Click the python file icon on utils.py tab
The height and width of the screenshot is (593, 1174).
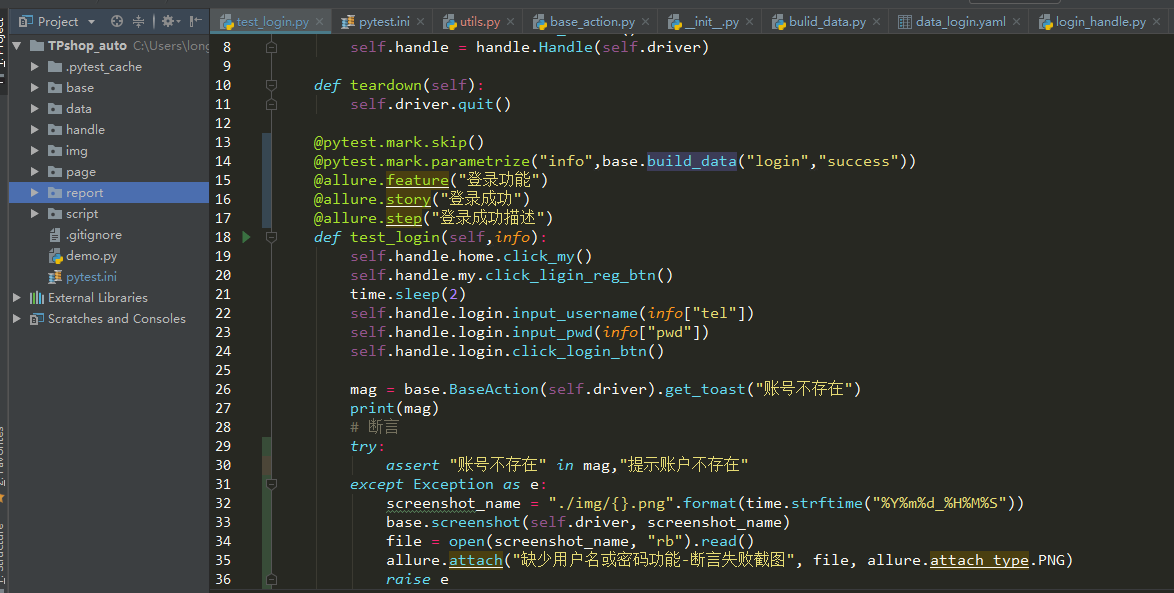click(449, 22)
